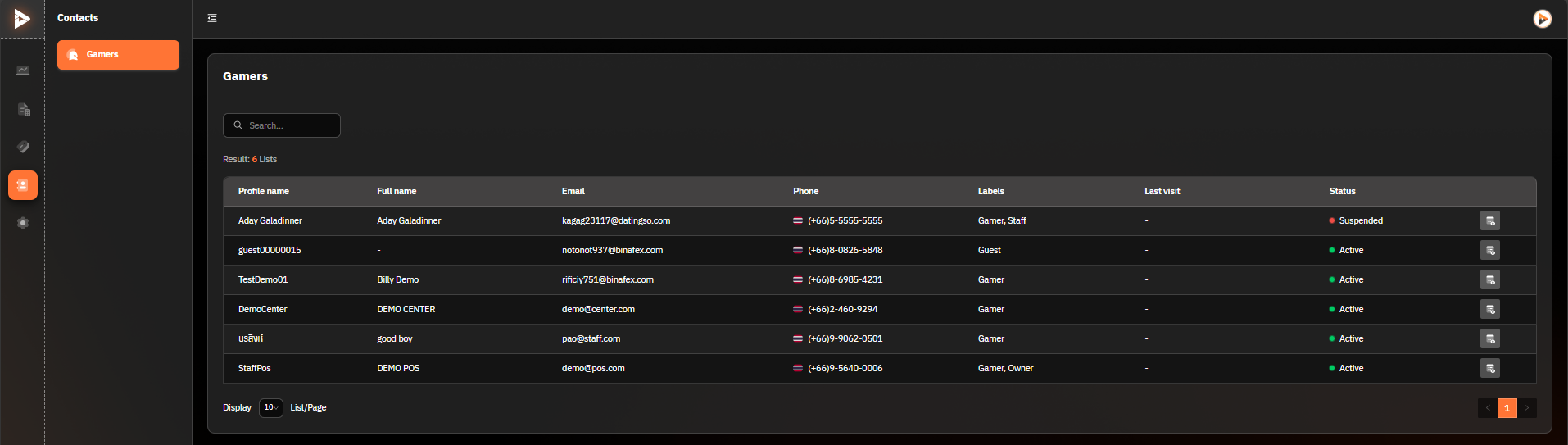Click phone (+66)9-5640-0006
This screenshot has width=1568, height=445.
845,368
